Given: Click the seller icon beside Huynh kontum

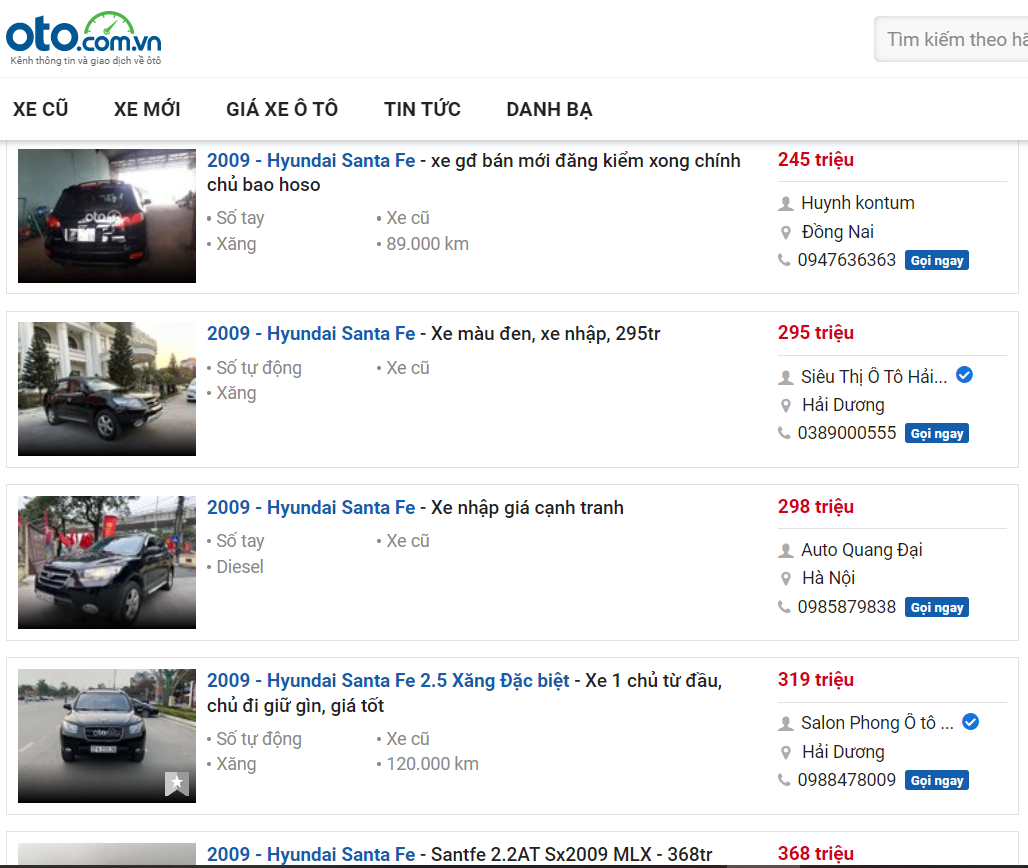Looking at the screenshot, I should click(x=785, y=204).
